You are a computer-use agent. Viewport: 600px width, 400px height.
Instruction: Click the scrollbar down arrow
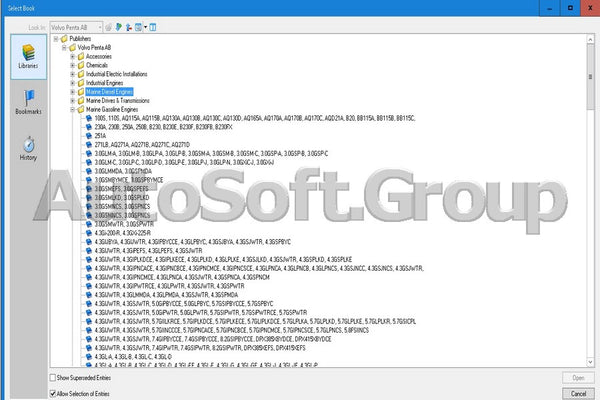point(590,362)
